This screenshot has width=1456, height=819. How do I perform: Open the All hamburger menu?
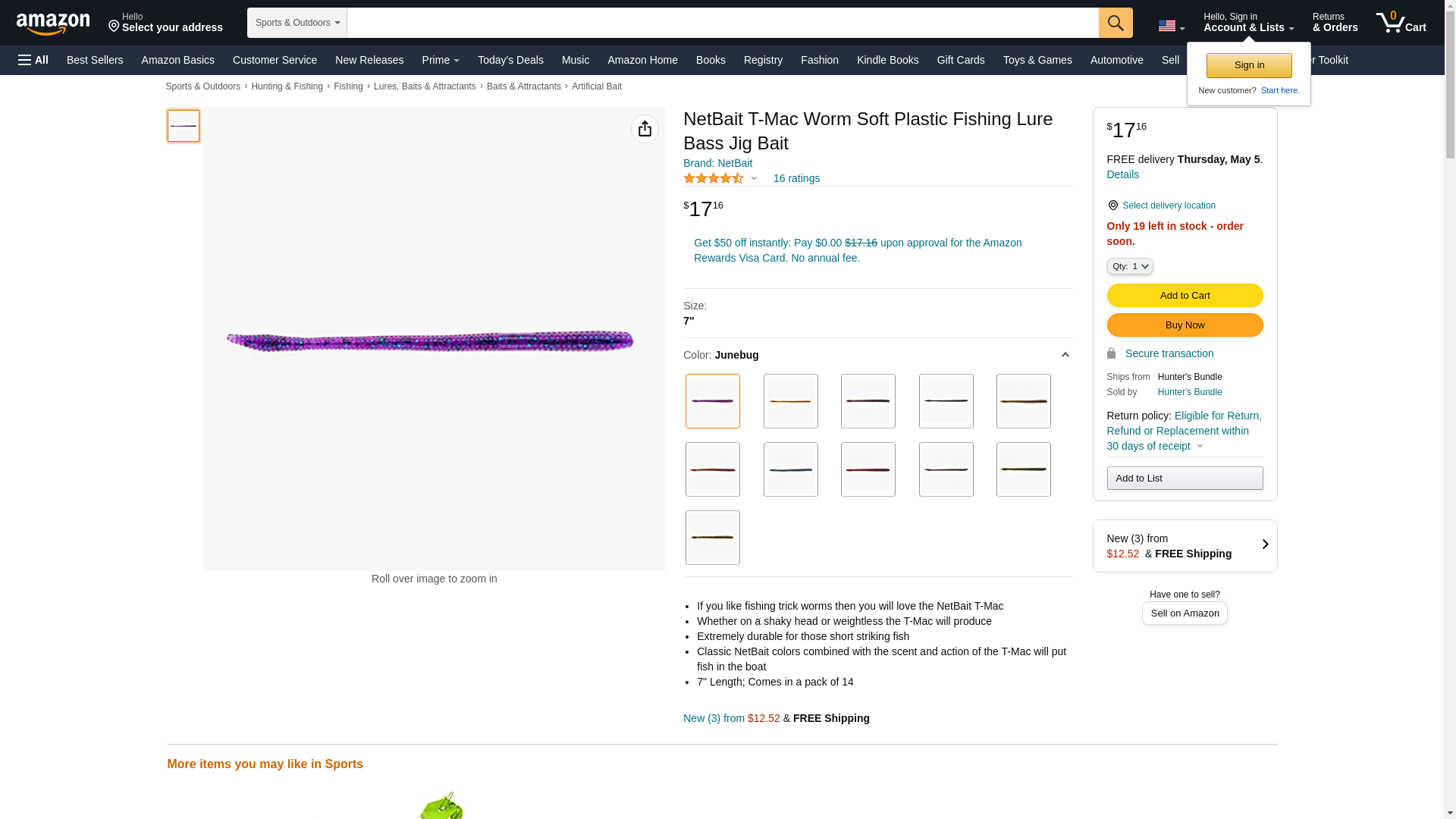pyautogui.click(x=33, y=60)
